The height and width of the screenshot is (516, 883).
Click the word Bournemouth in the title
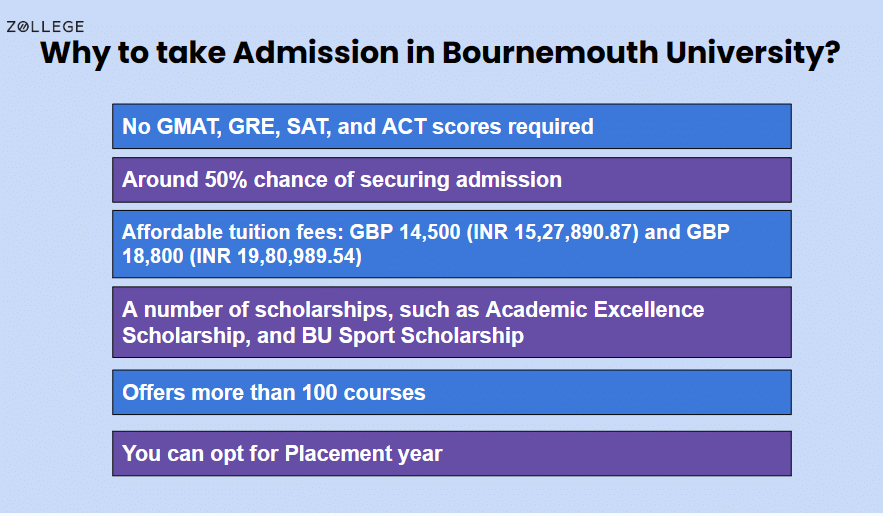[x=550, y=52]
